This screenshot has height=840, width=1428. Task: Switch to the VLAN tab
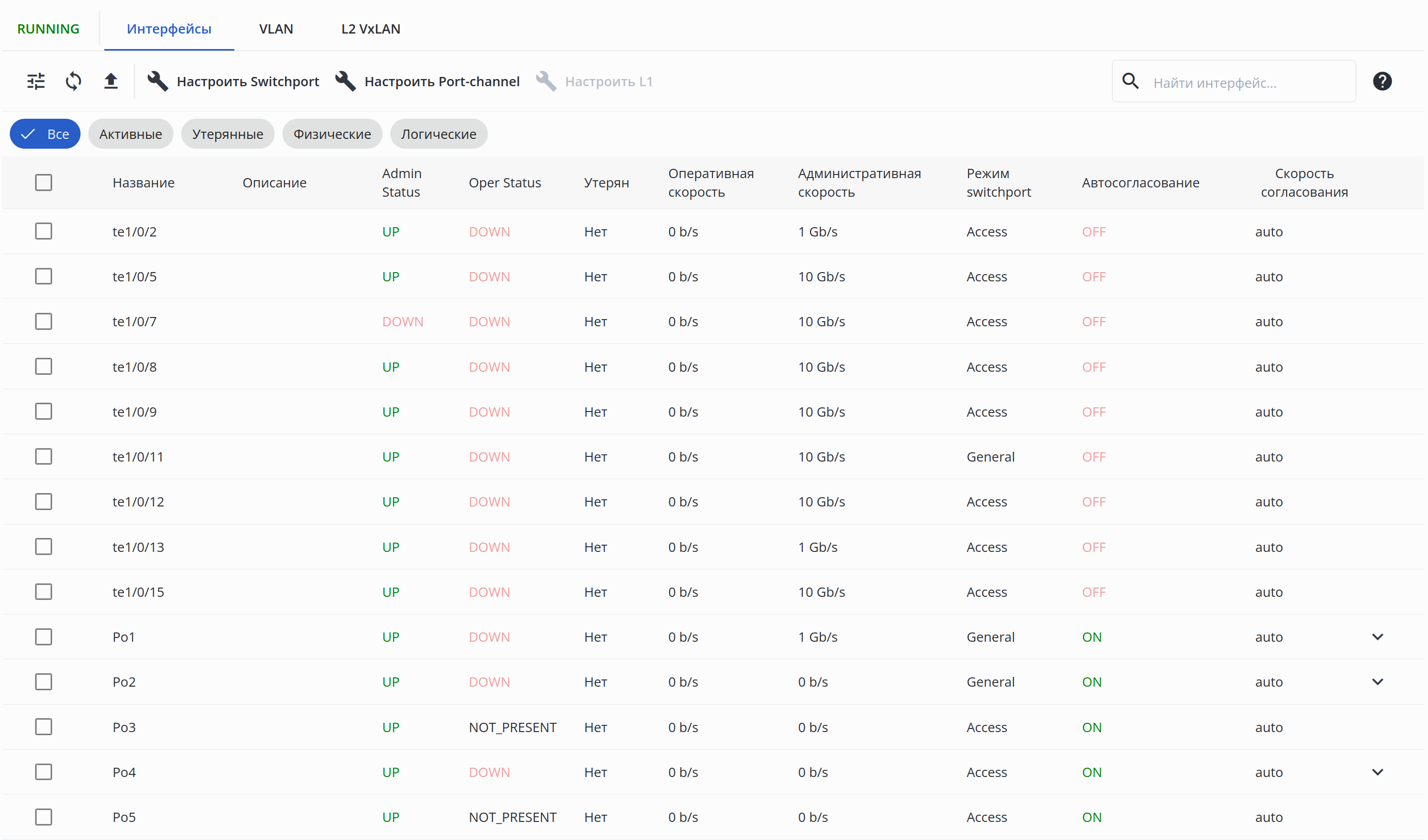pyautogui.click(x=276, y=29)
